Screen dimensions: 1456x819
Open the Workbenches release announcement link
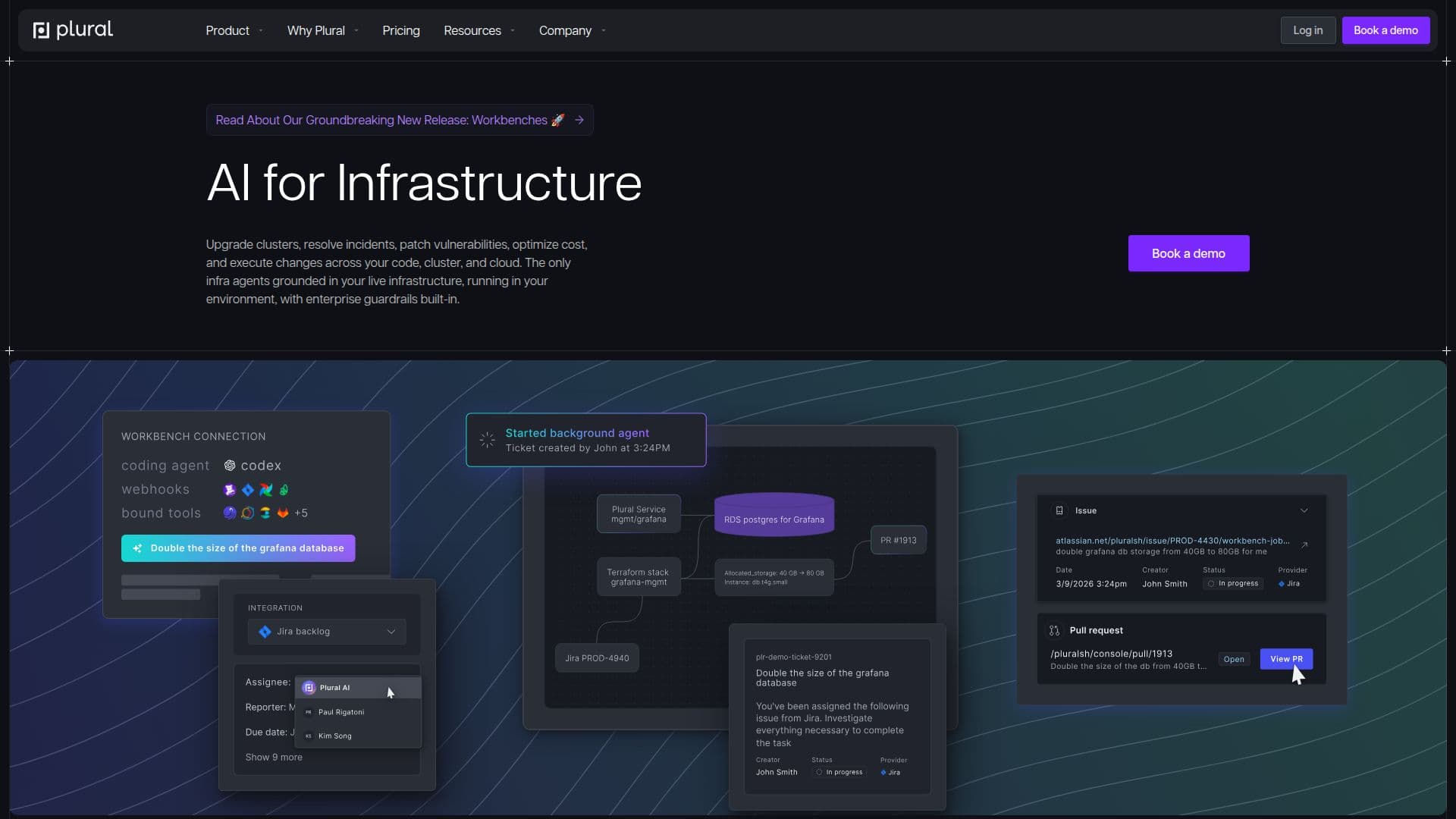point(400,120)
